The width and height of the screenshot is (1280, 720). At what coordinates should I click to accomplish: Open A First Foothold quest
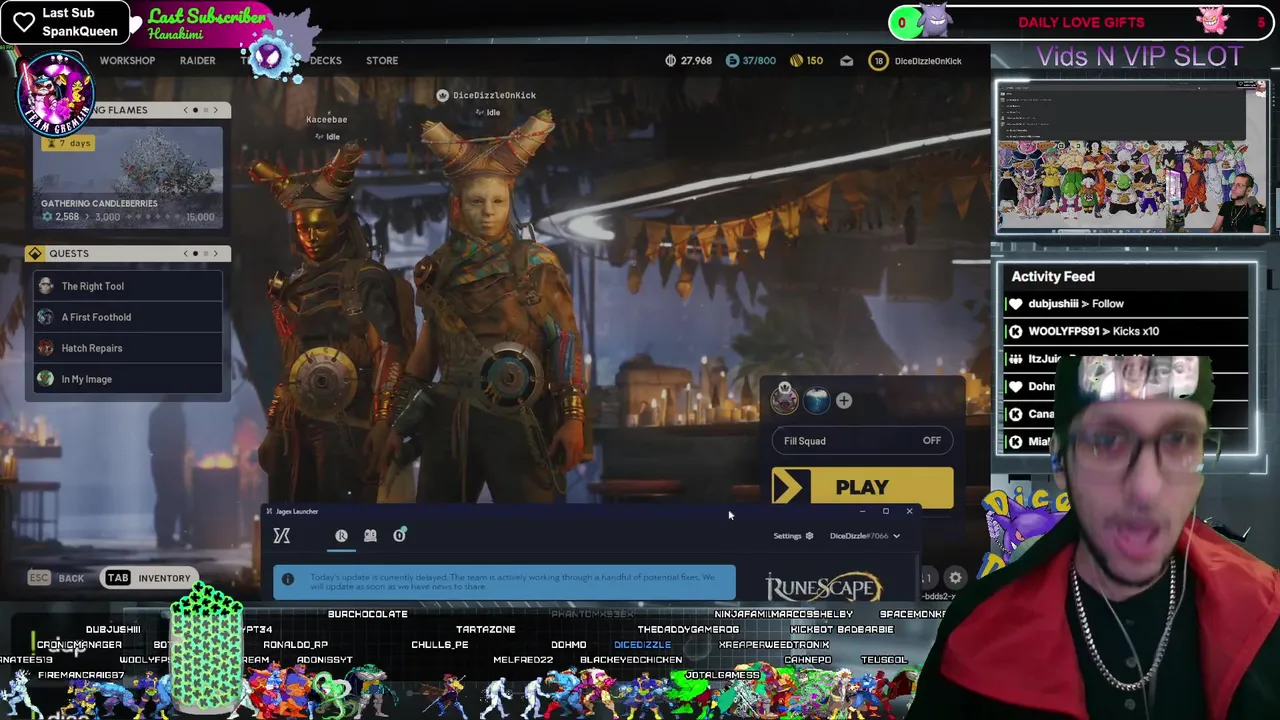(128, 317)
